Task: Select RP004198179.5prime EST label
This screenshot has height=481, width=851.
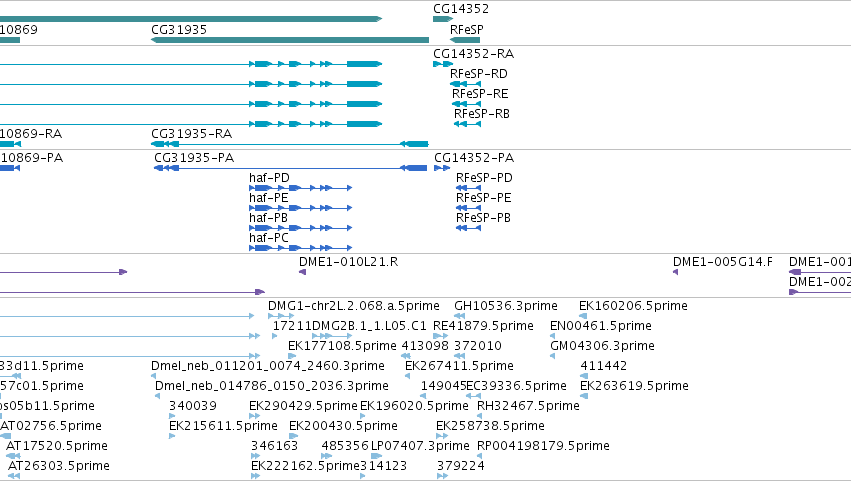Action: [x=543, y=447]
